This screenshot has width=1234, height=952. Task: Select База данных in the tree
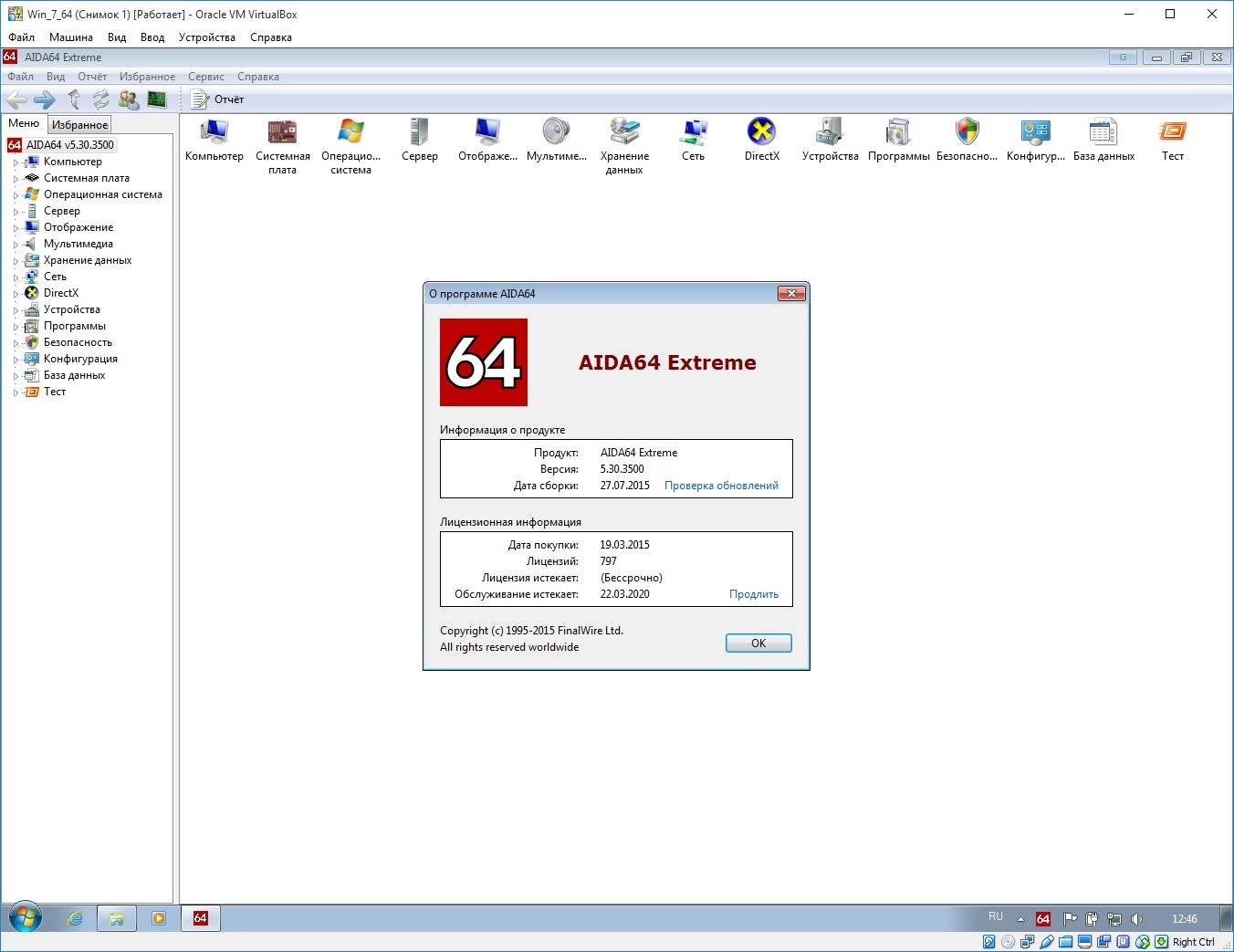pyautogui.click(x=74, y=375)
